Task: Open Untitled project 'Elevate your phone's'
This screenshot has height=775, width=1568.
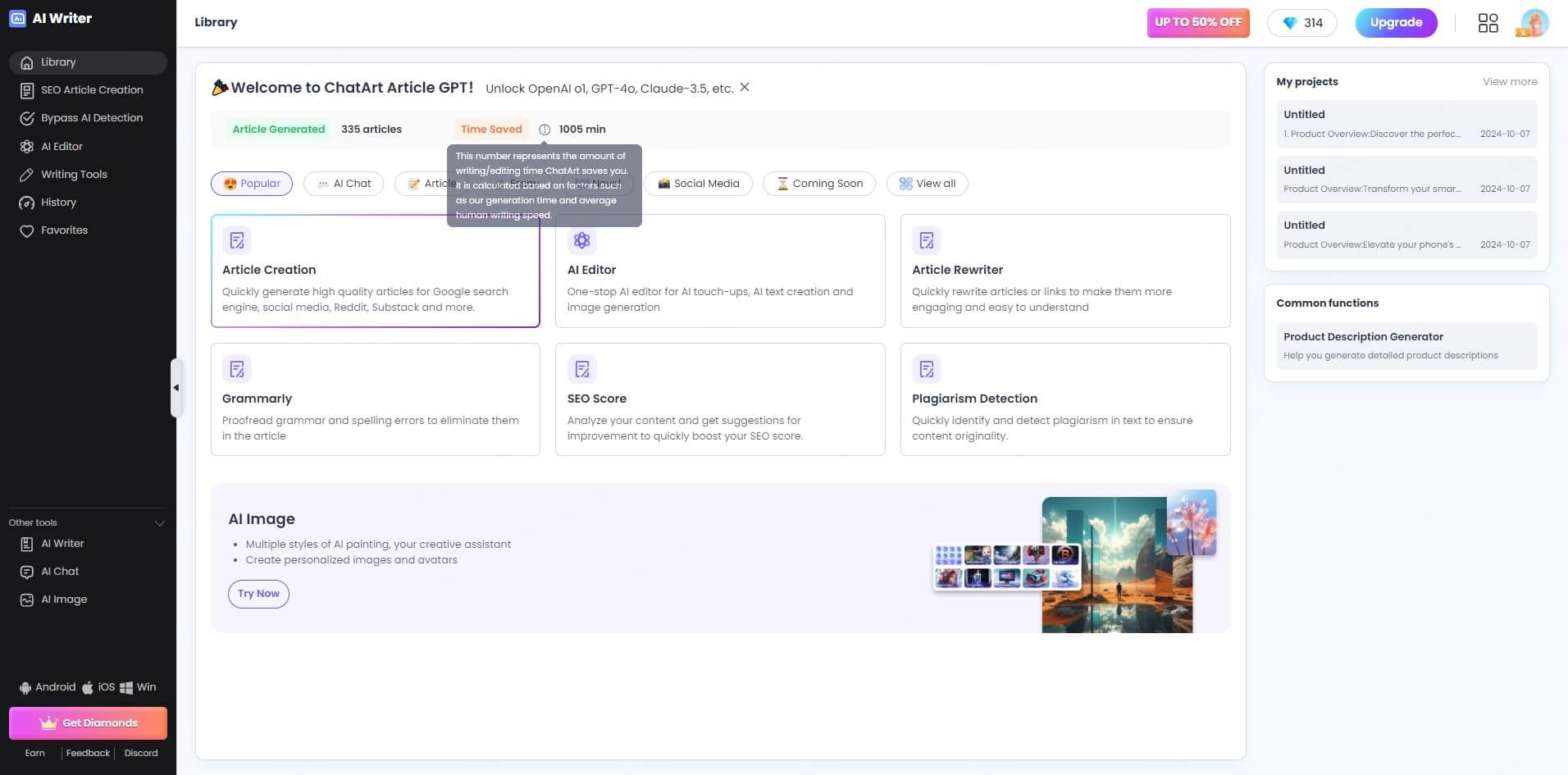Action: tap(1406, 235)
